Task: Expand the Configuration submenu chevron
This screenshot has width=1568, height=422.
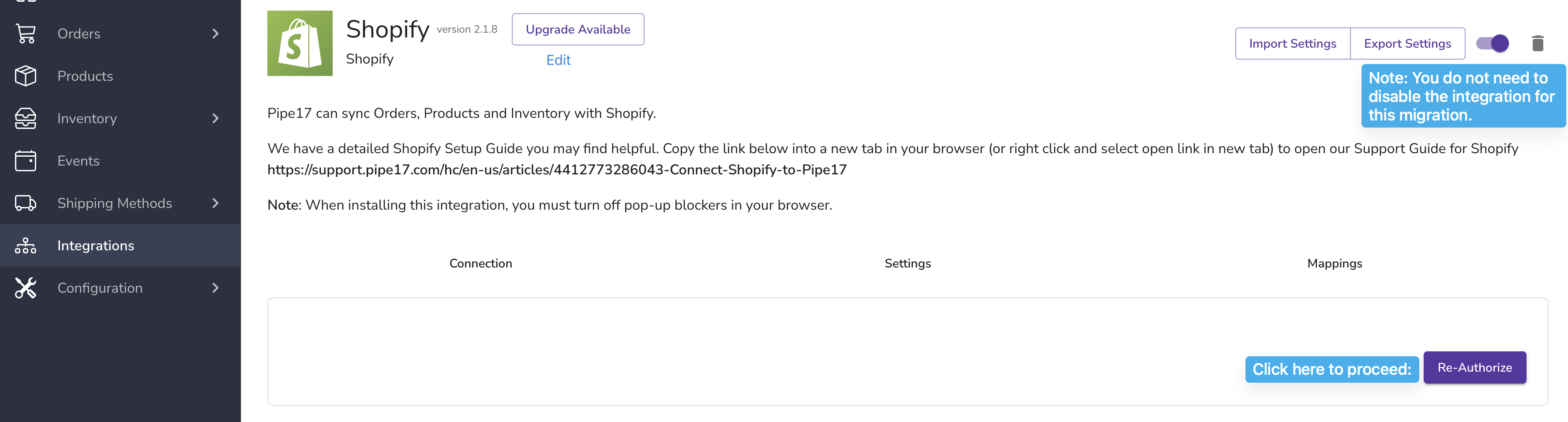Action: (x=215, y=288)
